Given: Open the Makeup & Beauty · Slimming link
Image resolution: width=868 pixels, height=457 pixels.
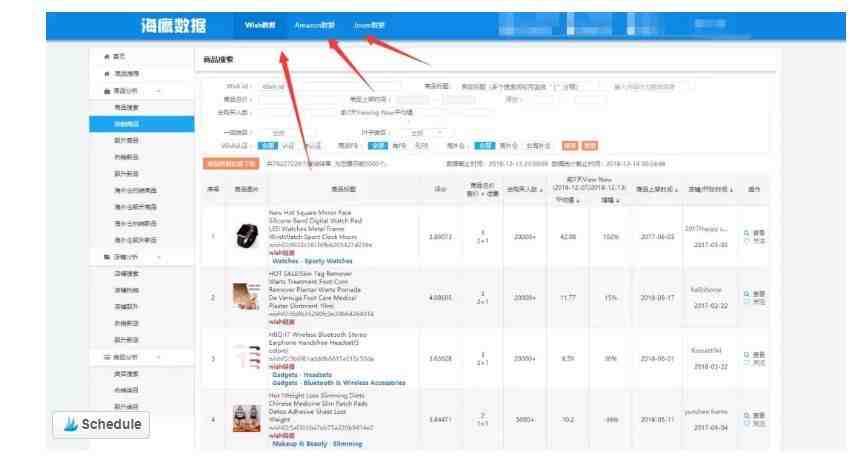Looking at the screenshot, I should [317, 444].
